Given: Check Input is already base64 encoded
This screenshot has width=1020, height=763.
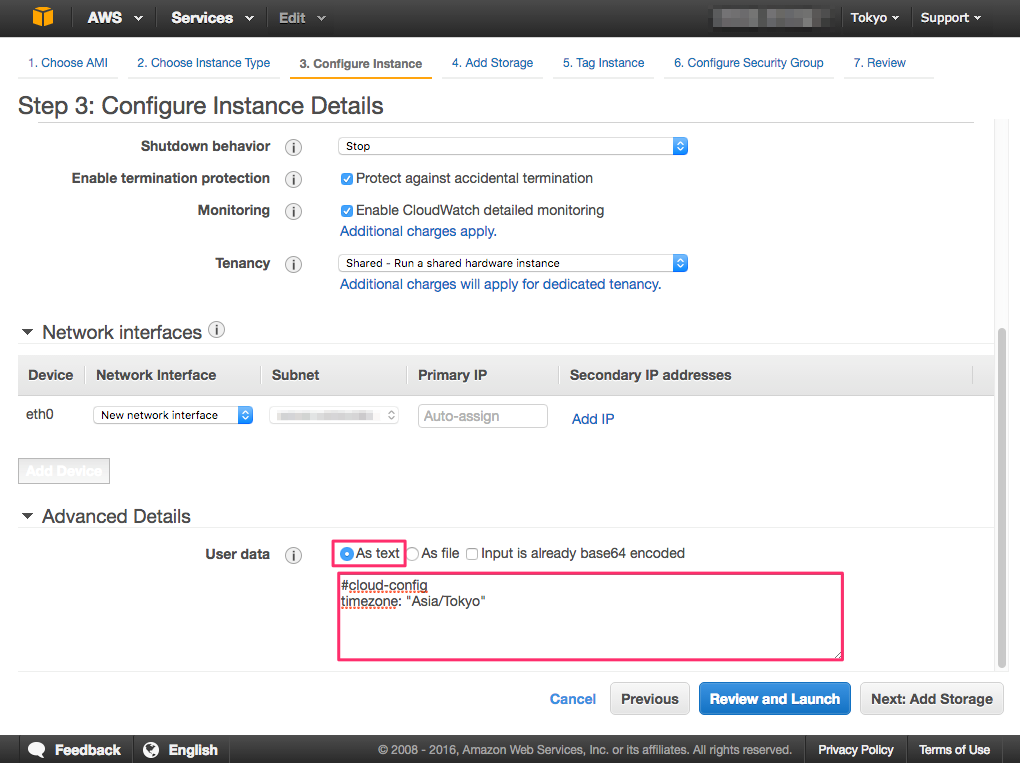Looking at the screenshot, I should pyautogui.click(x=472, y=554).
